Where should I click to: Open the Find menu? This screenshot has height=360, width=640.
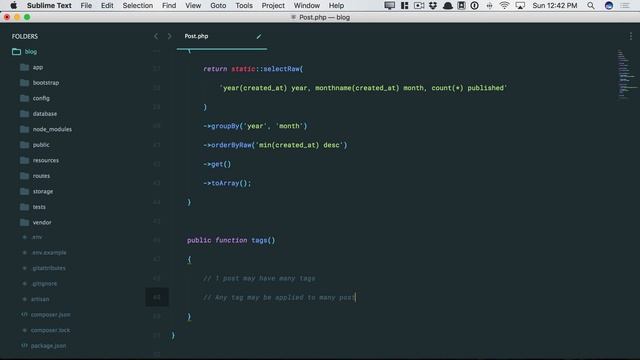pos(169,5)
